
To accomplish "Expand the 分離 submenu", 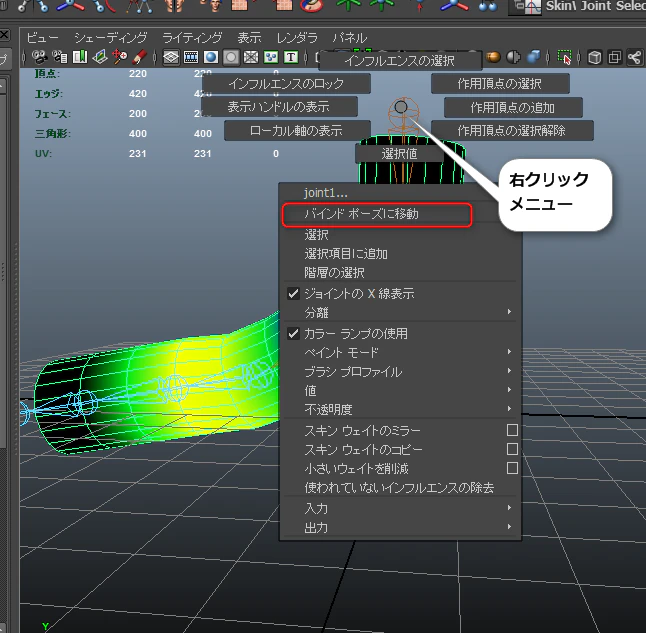I will coord(398,313).
